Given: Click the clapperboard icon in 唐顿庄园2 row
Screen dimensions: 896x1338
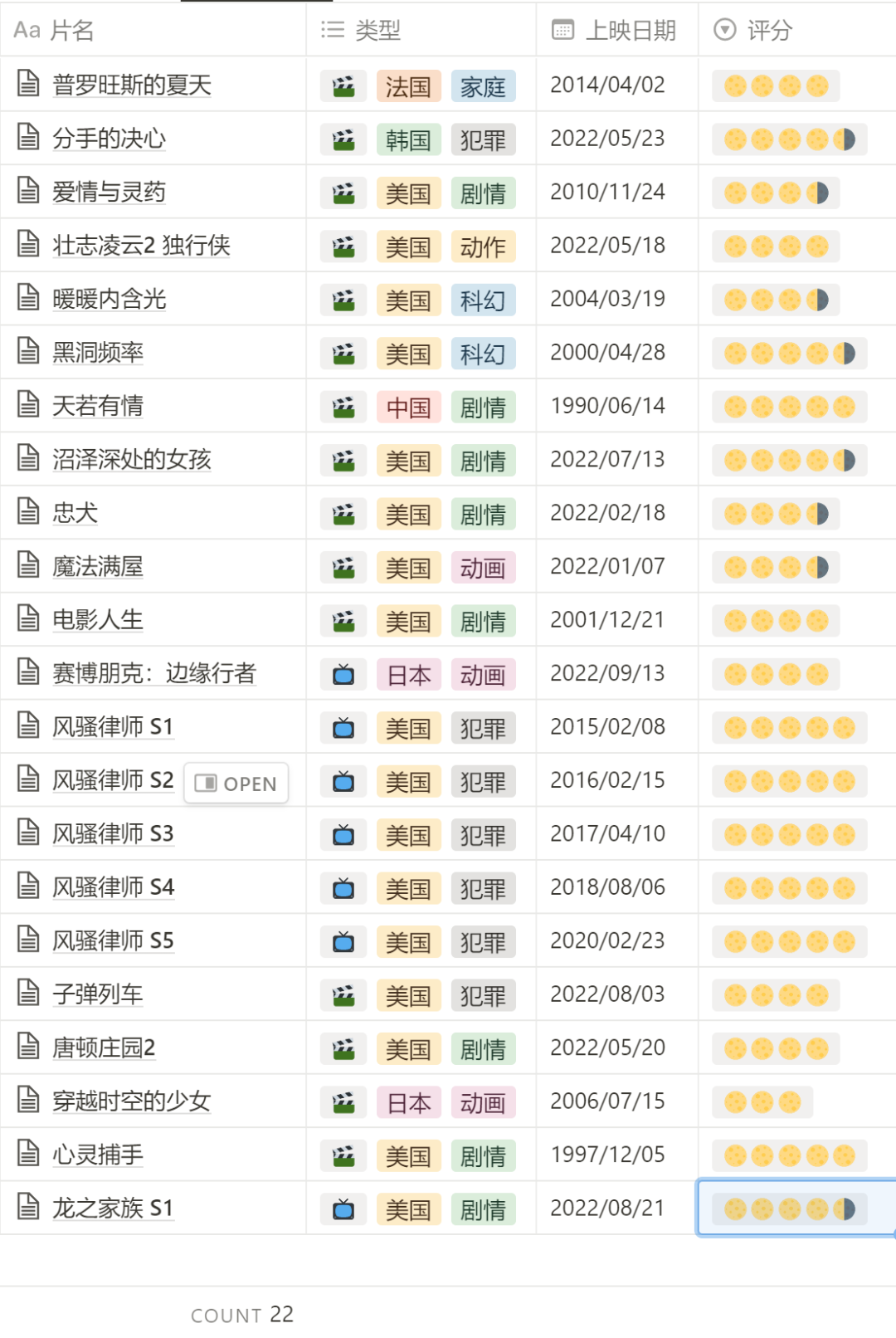Looking at the screenshot, I should [343, 1049].
